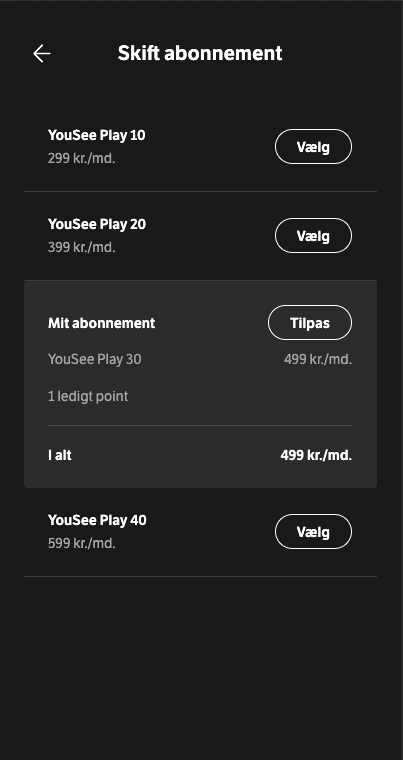Screen dimensions: 403x760
Task: Click the grey 499 kr./md. beside Play 30
Action: click(318, 360)
